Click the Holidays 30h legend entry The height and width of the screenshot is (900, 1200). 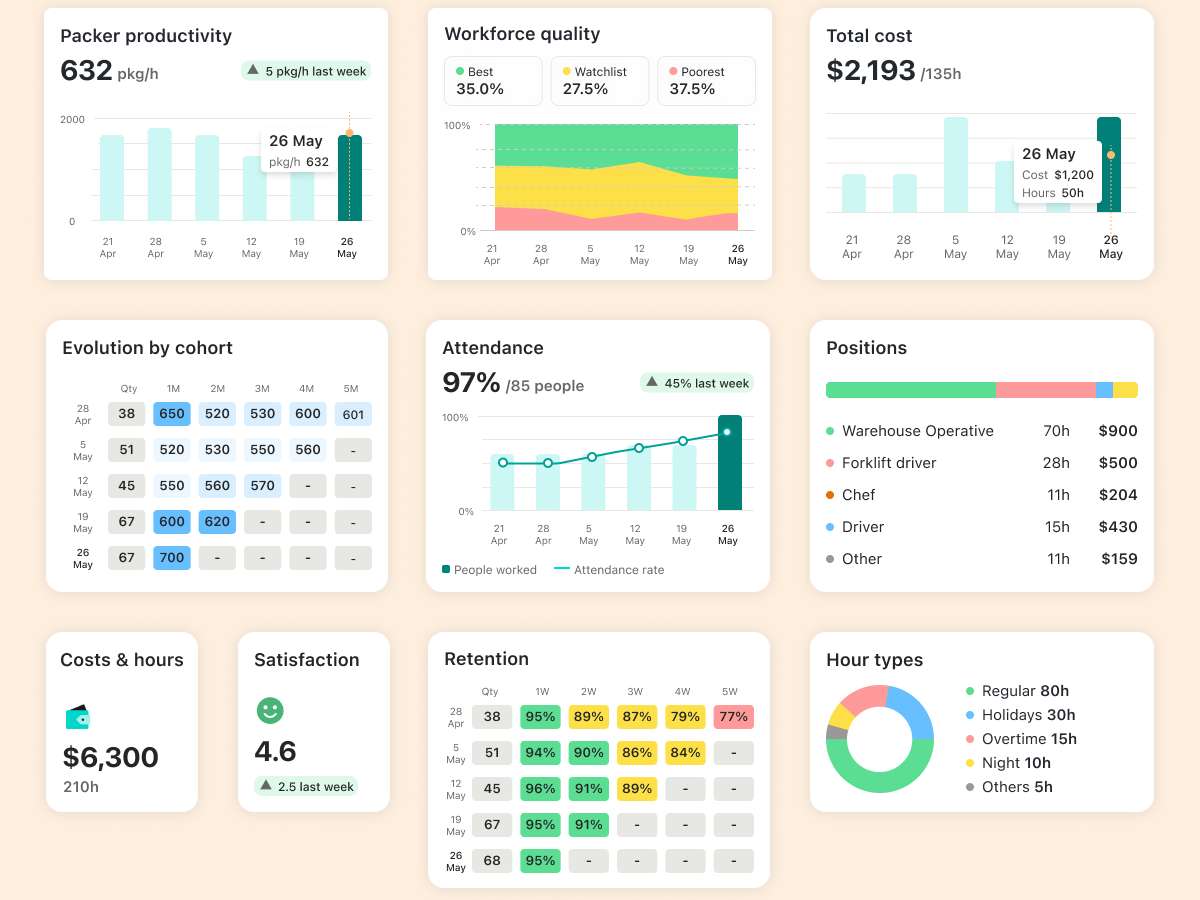[1020, 715]
